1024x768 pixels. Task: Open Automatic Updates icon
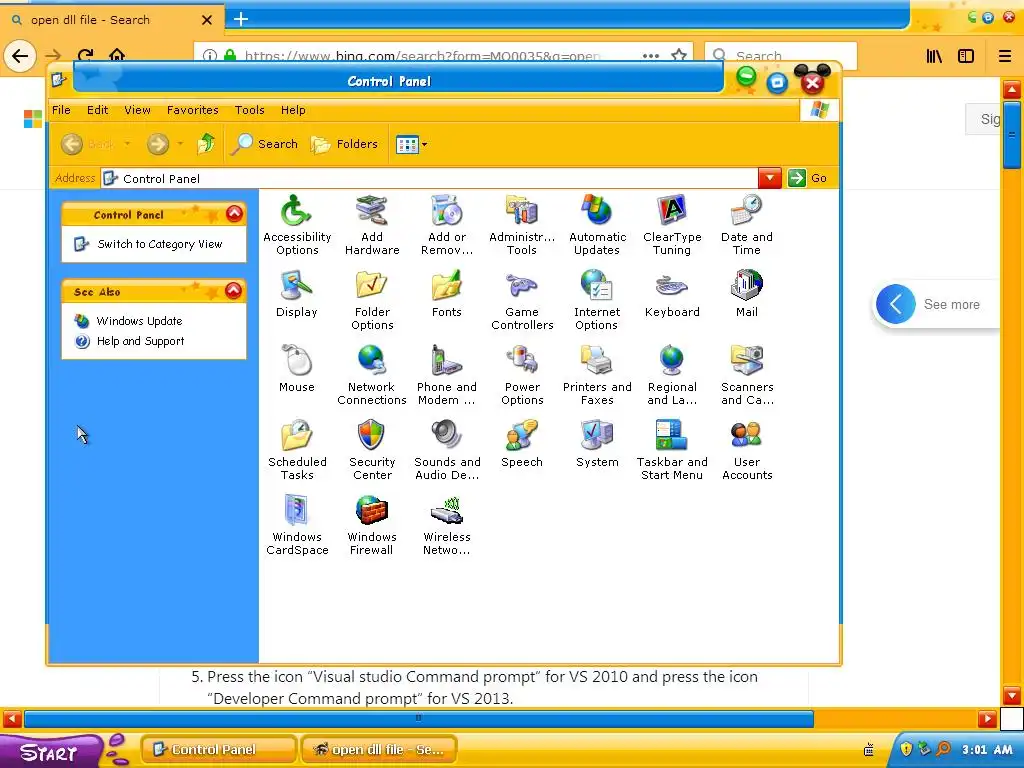(597, 225)
